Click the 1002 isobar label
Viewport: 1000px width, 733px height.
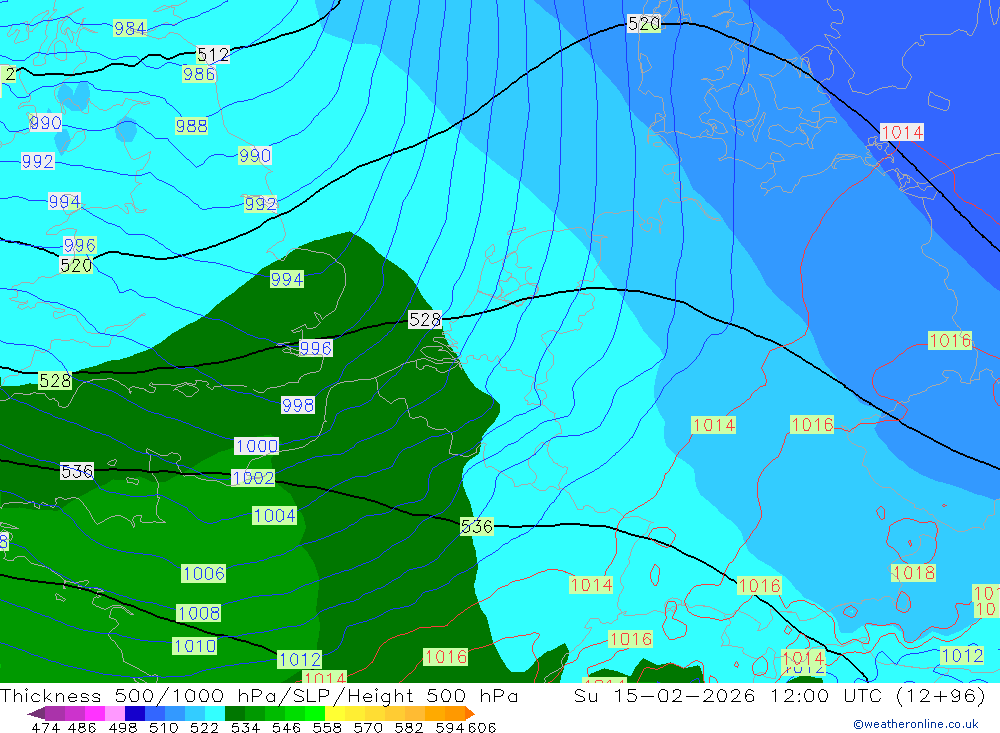pos(253,478)
